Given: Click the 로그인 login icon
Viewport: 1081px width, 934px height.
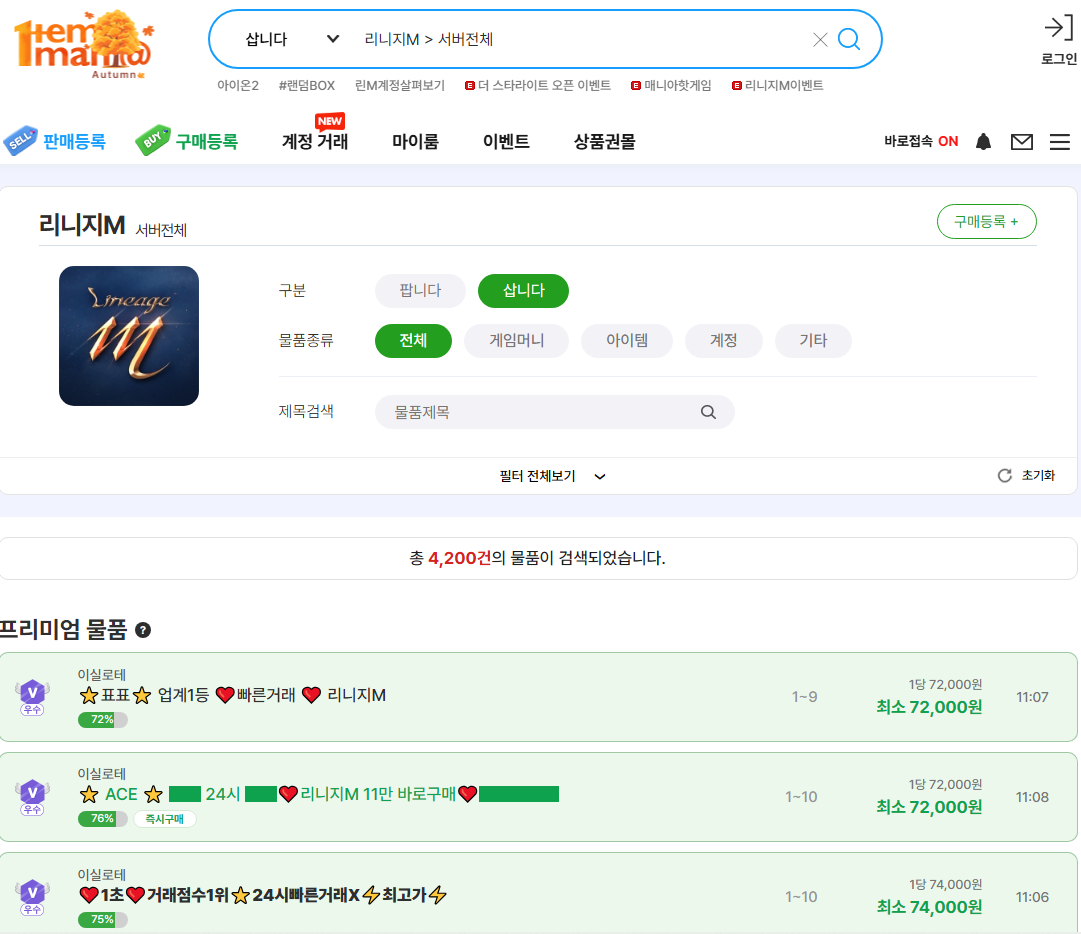Looking at the screenshot, I should coord(1058,40).
